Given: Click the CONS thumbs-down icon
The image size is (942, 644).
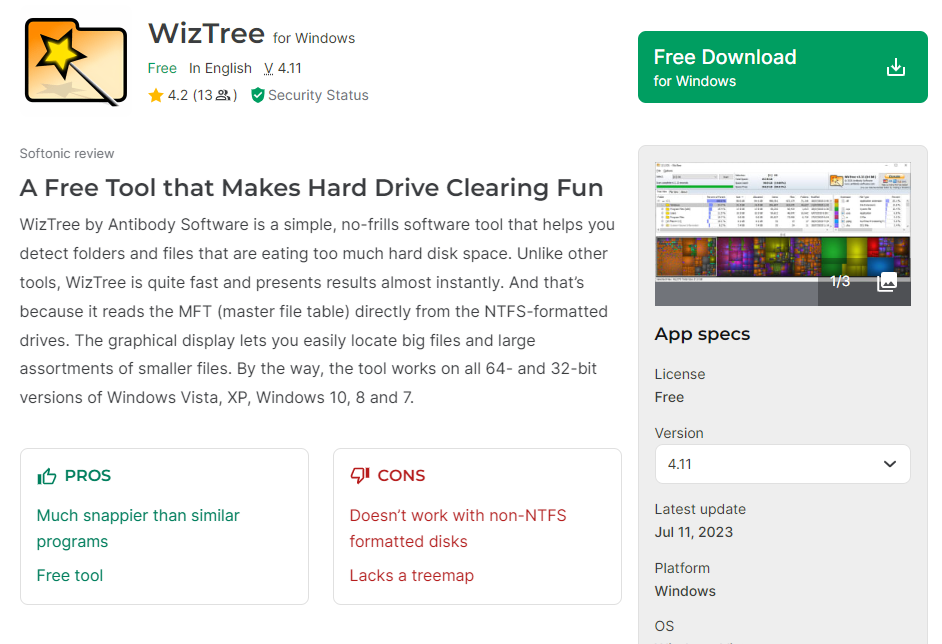Looking at the screenshot, I should click(360, 476).
